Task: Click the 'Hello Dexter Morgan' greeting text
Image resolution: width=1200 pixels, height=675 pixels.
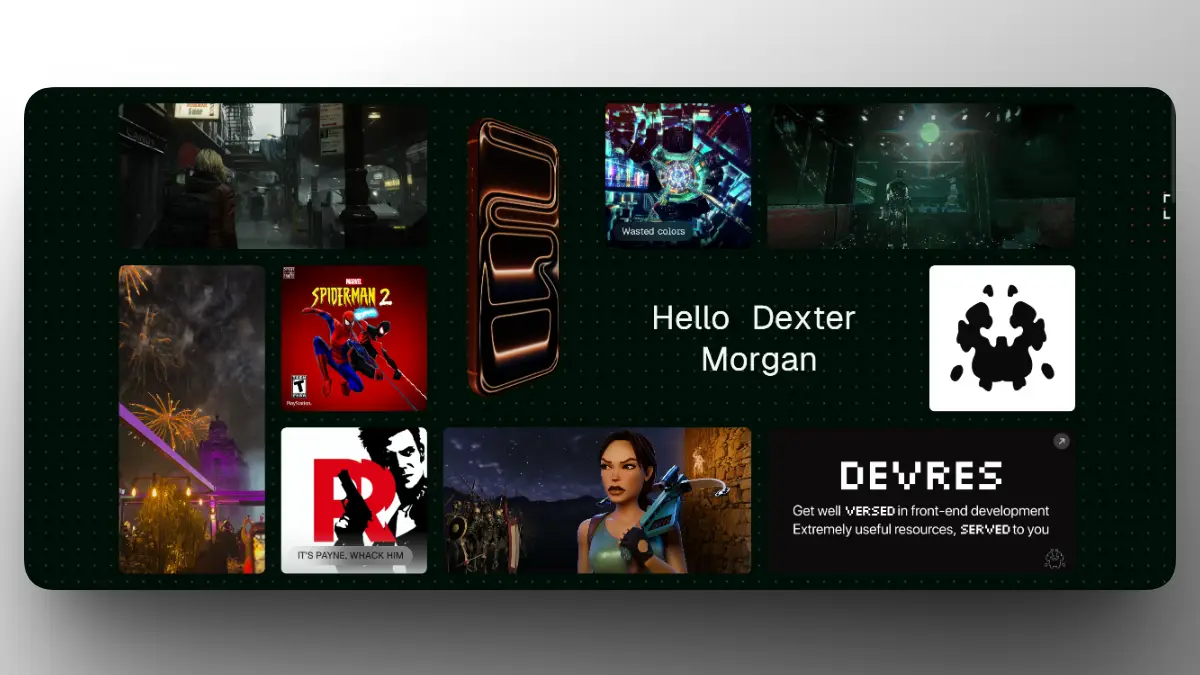Action: coord(754,339)
